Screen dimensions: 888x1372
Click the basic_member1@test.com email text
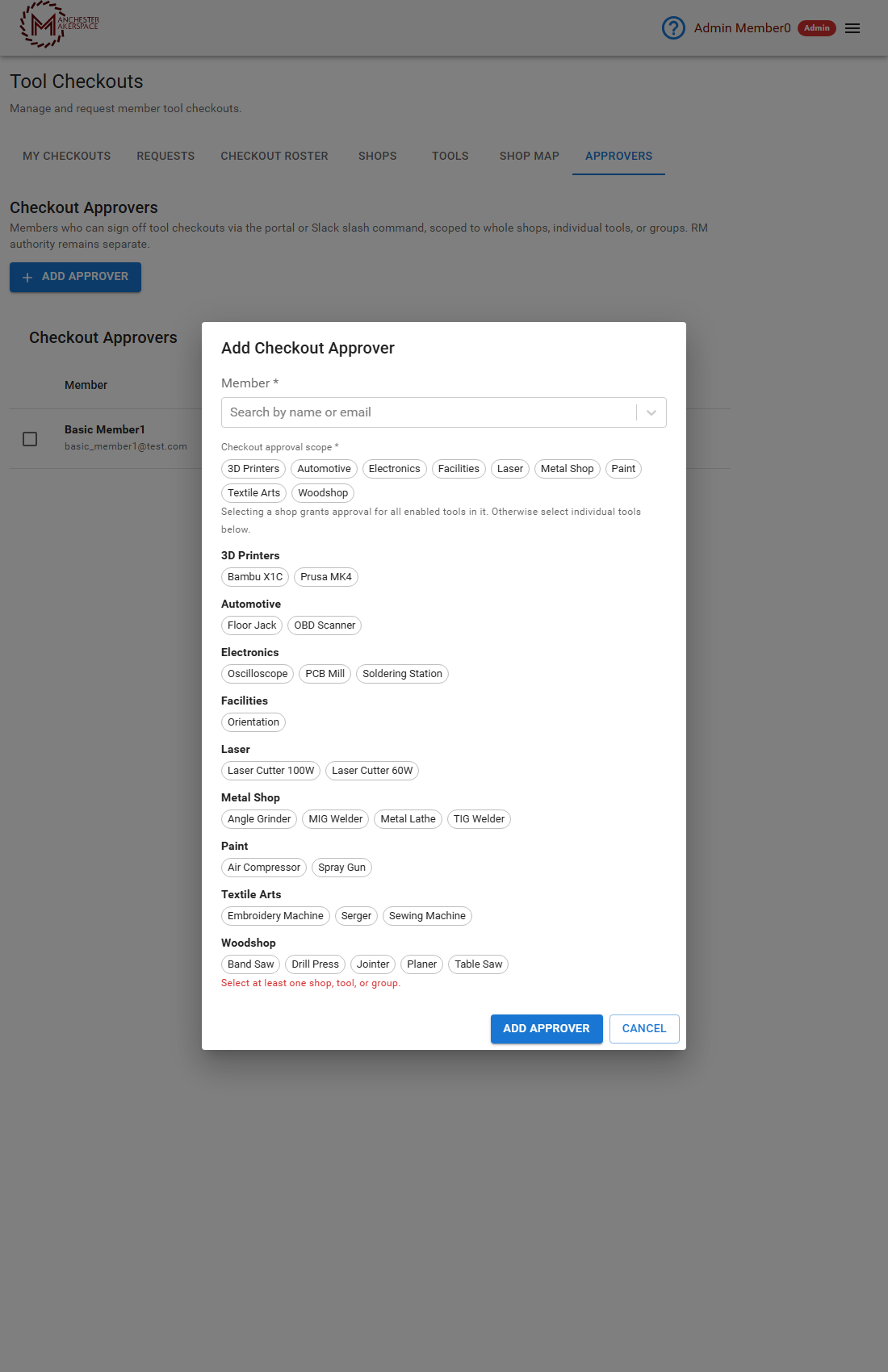coord(126,446)
